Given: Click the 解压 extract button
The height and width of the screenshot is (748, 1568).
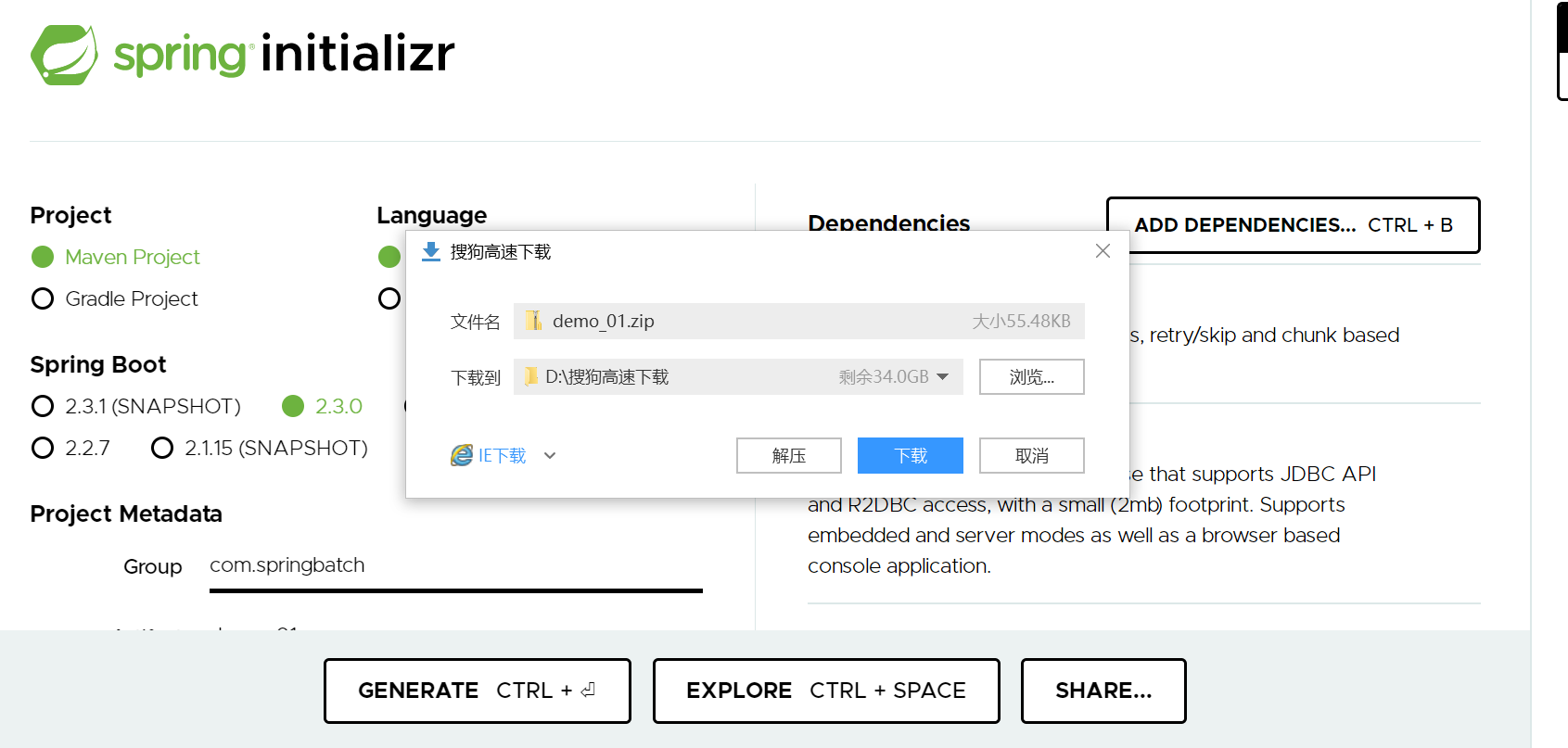Looking at the screenshot, I should pos(789,455).
